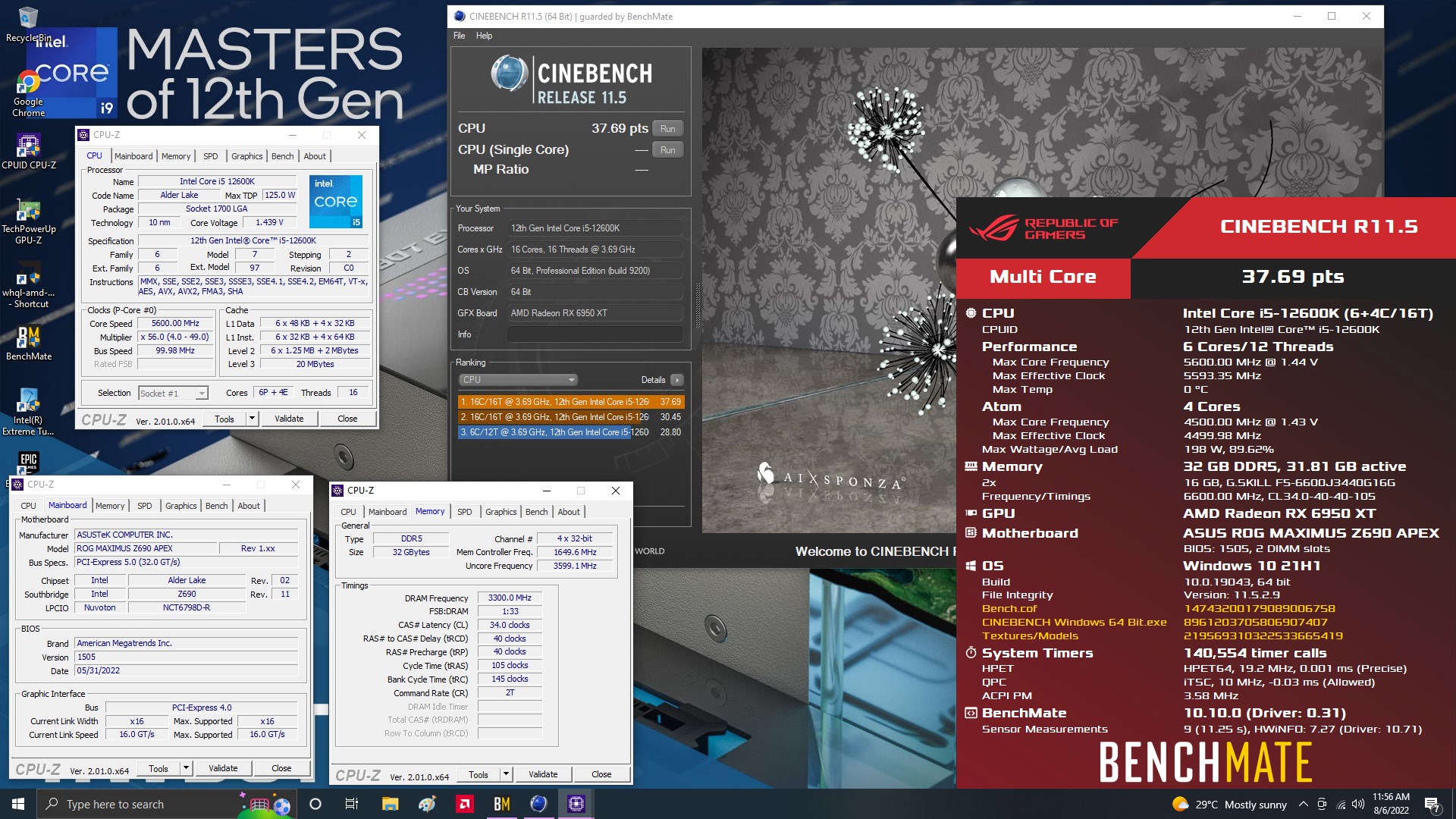This screenshot has height=819, width=1456.
Task: Click the taskbar clock showing 11:56 AM
Action: (x=1391, y=804)
